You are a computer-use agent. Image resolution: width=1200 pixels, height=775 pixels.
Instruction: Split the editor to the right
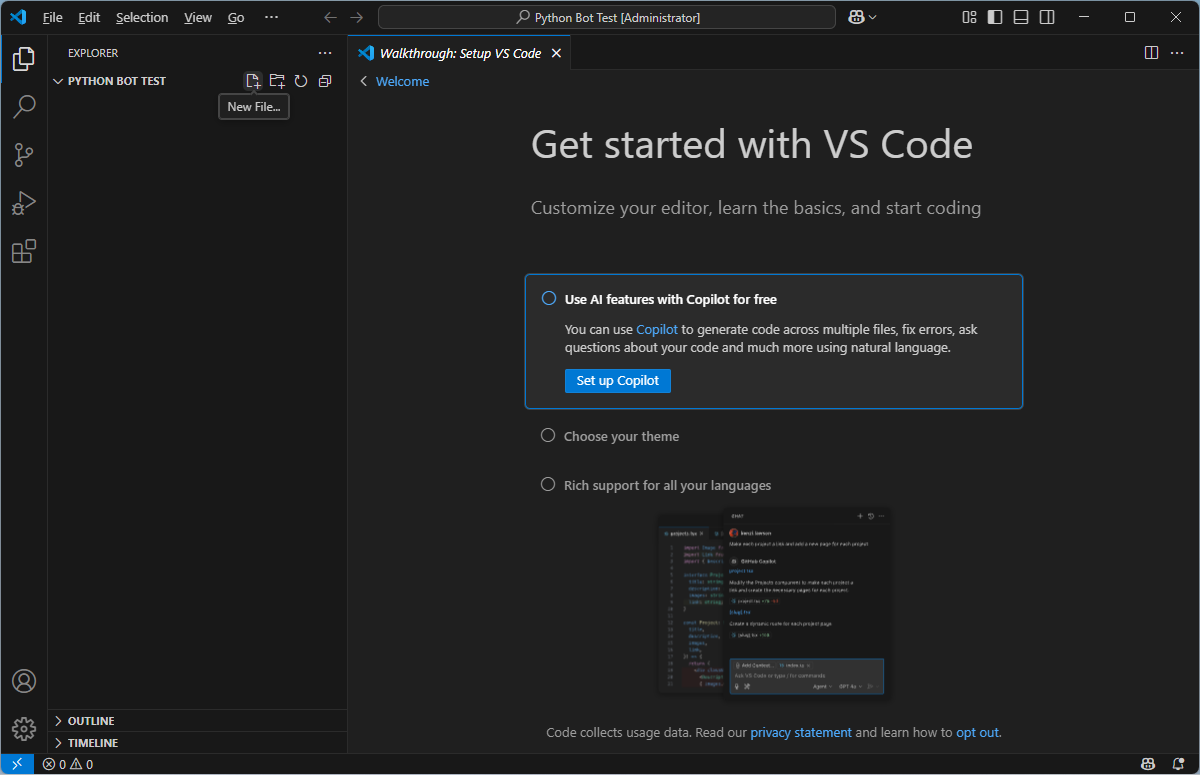pos(1151,53)
